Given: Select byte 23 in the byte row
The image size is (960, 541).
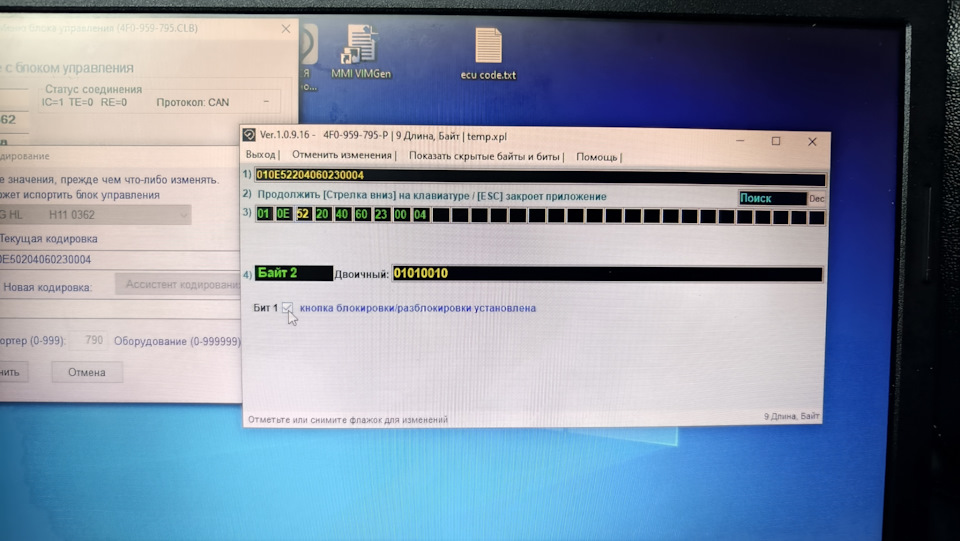Looking at the screenshot, I should [x=381, y=215].
